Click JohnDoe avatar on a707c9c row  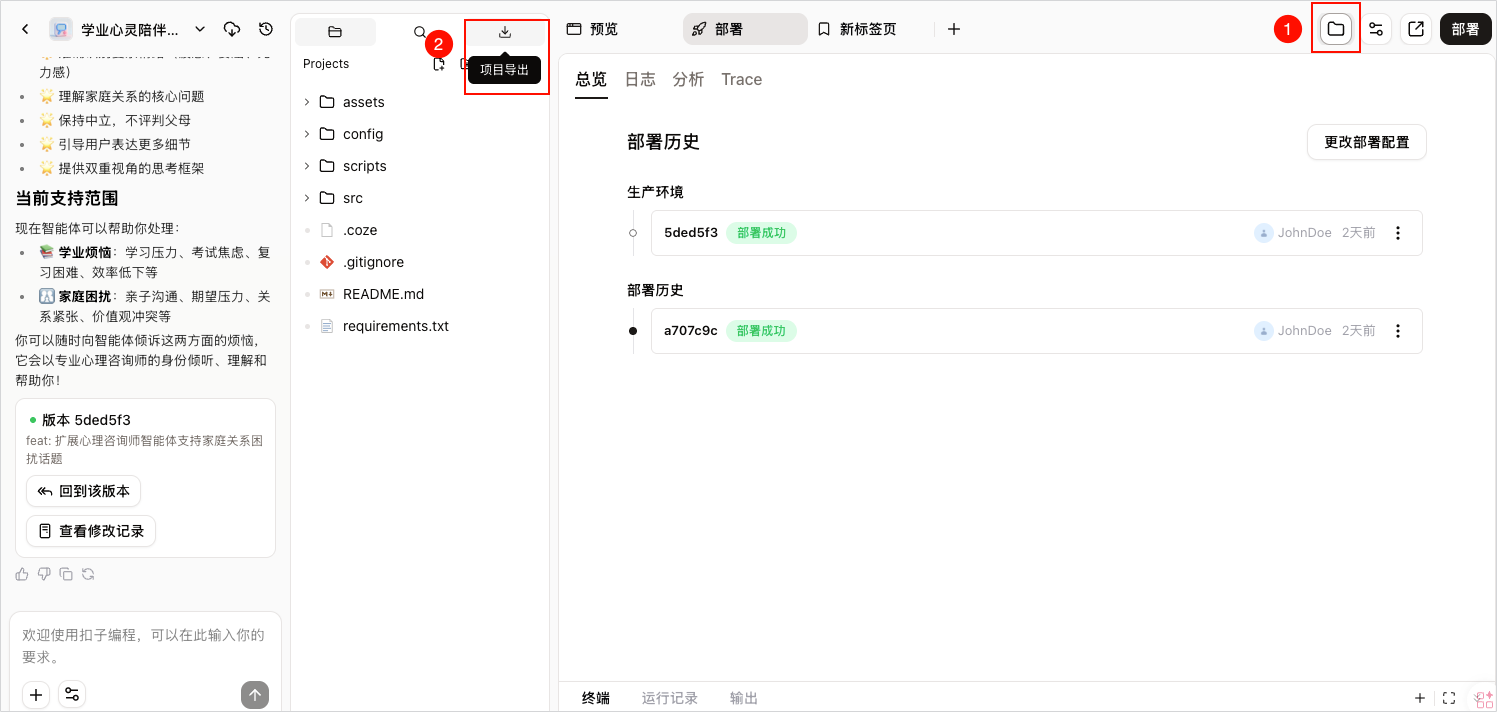click(1264, 331)
